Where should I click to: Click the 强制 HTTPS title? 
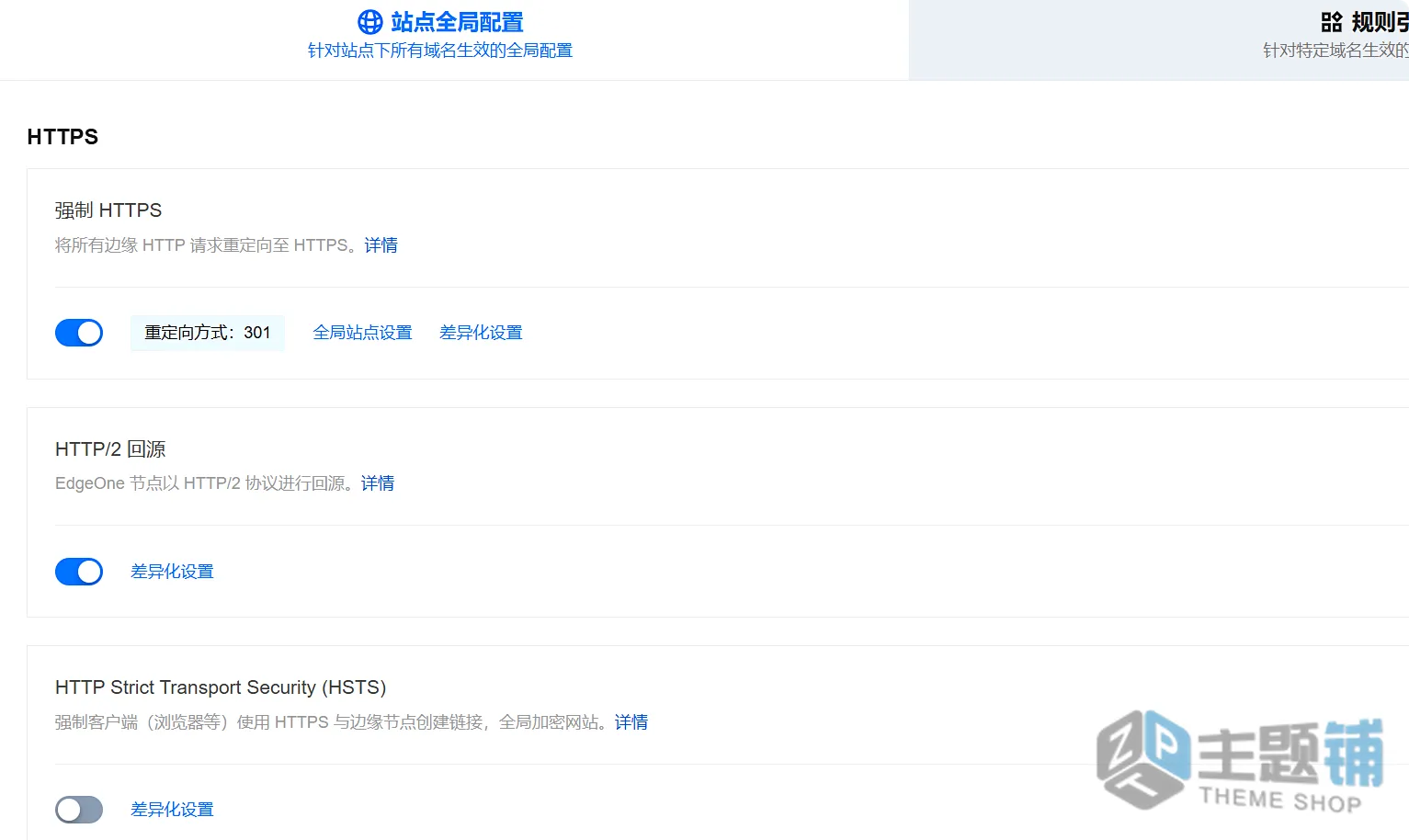(108, 210)
